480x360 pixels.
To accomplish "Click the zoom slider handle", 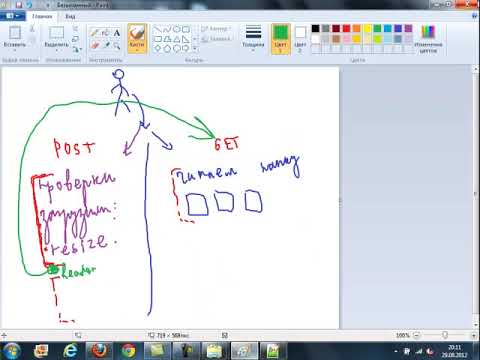I will [x=445, y=335].
